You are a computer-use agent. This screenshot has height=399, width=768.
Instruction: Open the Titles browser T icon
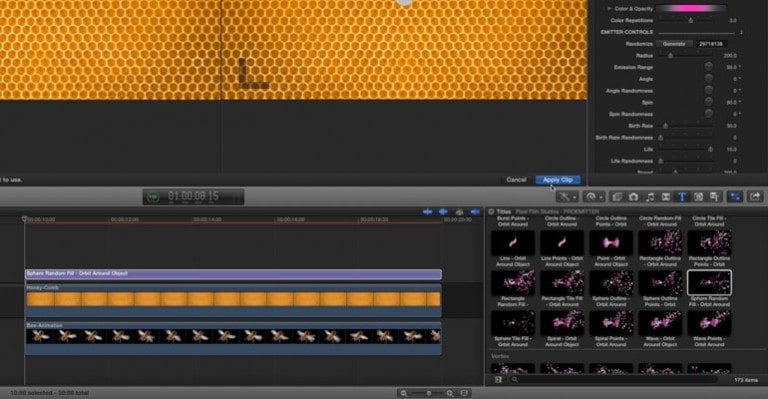tap(682, 197)
